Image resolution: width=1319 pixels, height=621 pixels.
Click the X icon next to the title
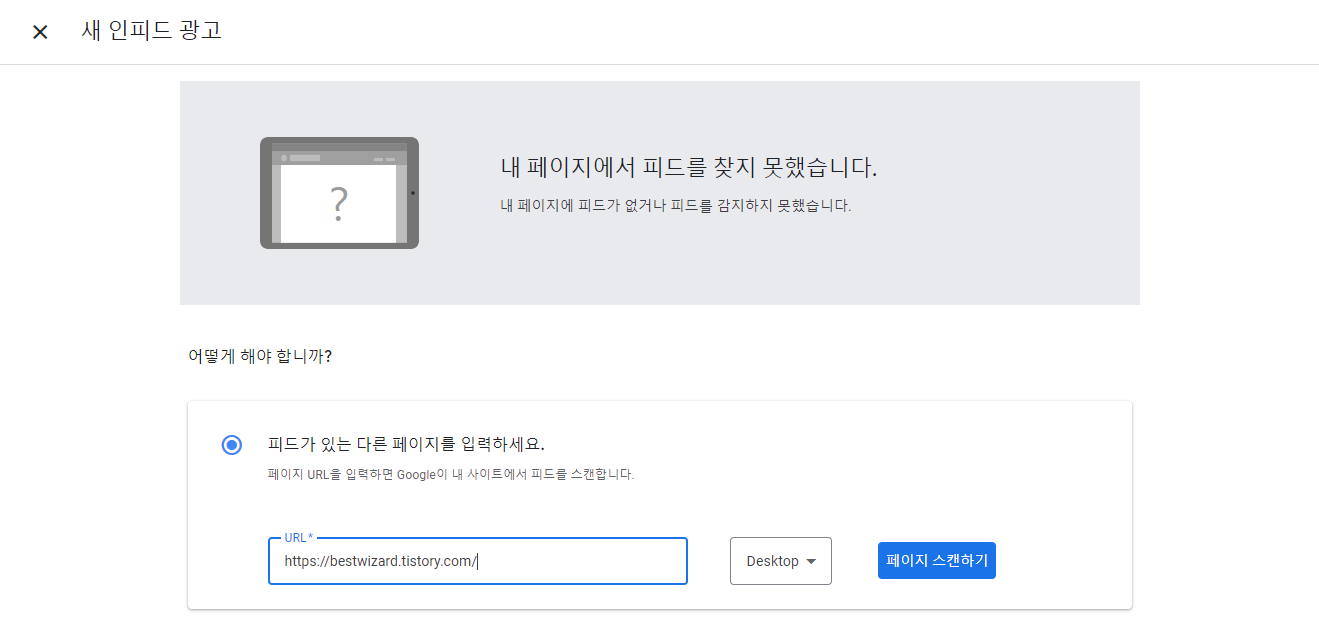40,31
